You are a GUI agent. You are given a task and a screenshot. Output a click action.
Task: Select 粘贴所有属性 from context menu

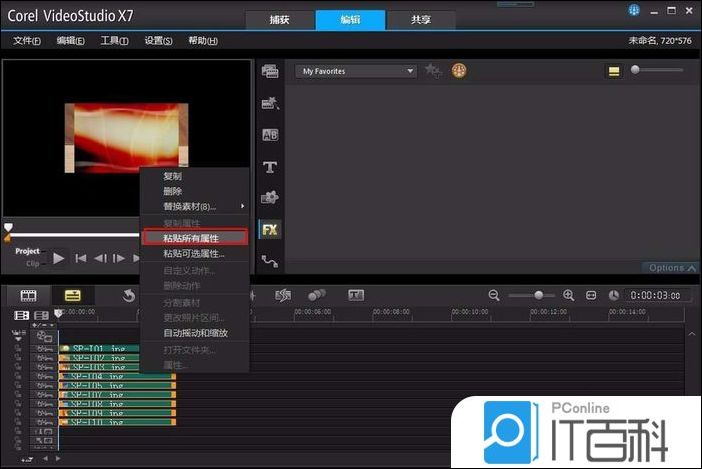tap(193, 238)
